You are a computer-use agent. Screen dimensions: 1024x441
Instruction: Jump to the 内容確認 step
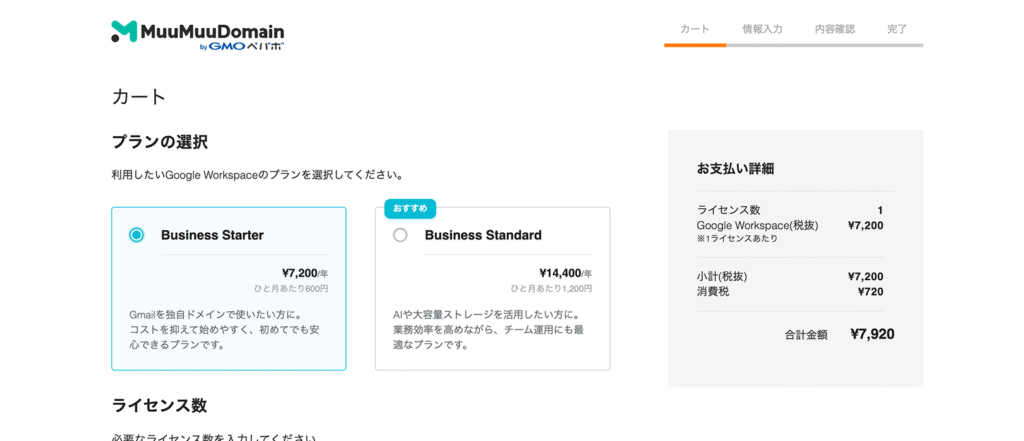[x=835, y=29]
